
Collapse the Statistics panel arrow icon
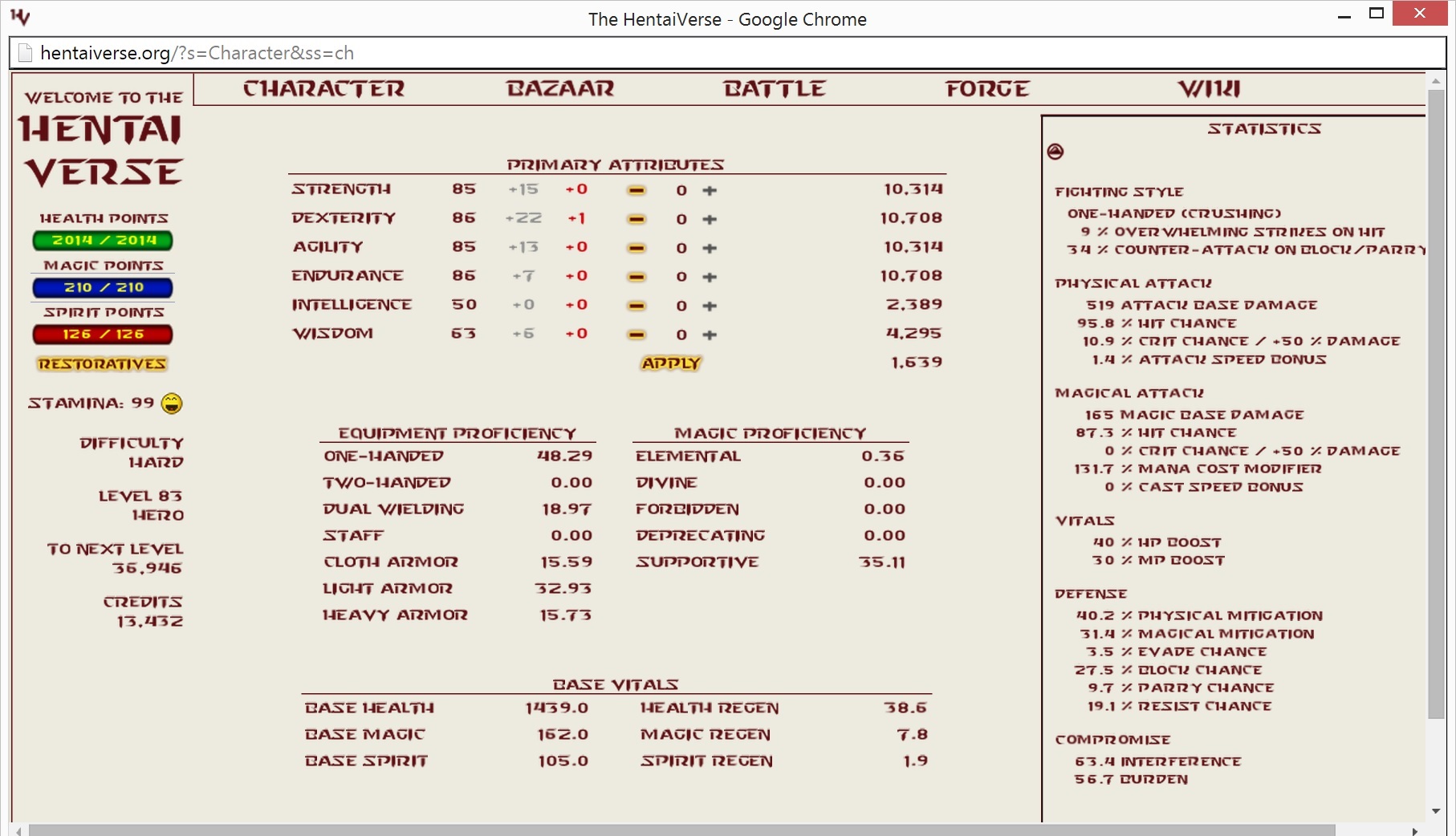[x=1055, y=152]
